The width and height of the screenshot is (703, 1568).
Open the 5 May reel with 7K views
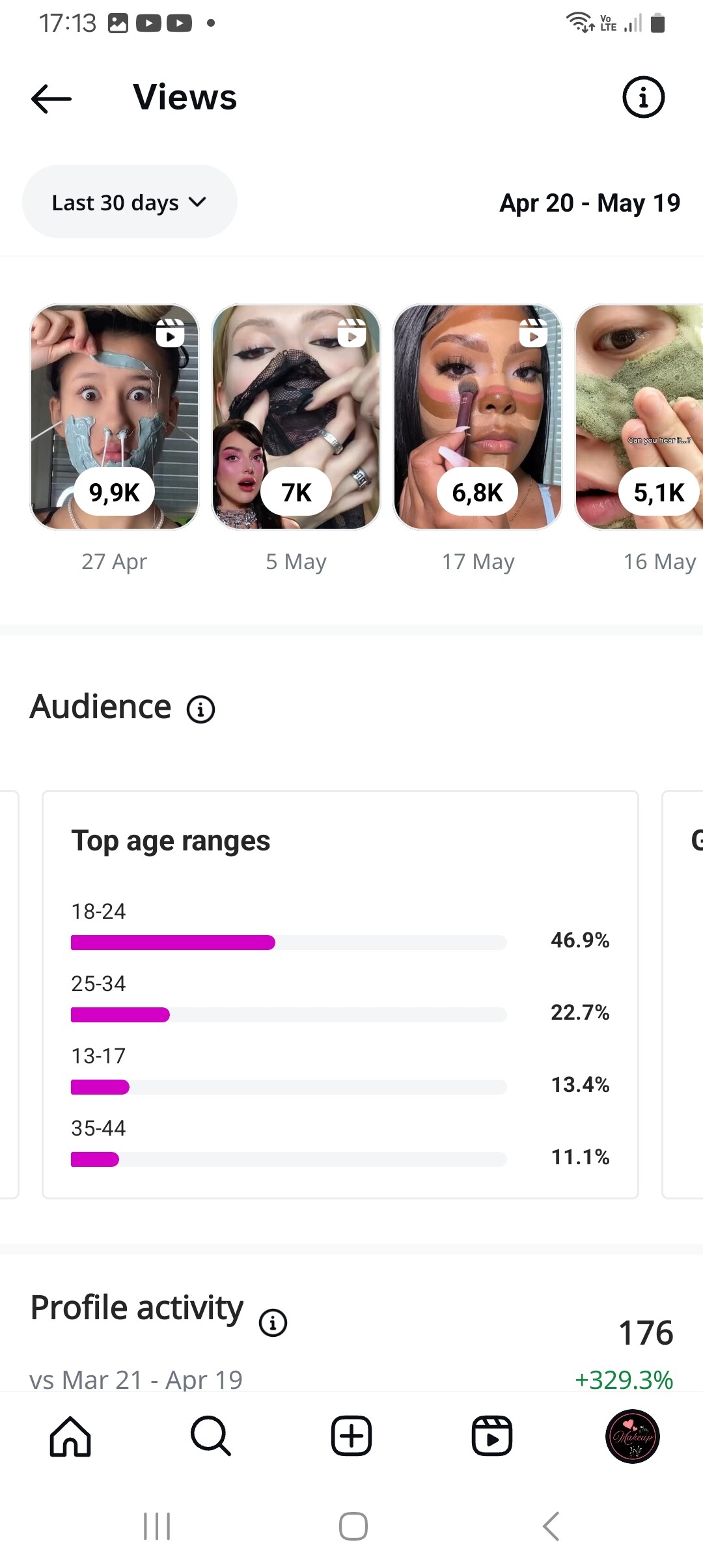[x=296, y=417]
